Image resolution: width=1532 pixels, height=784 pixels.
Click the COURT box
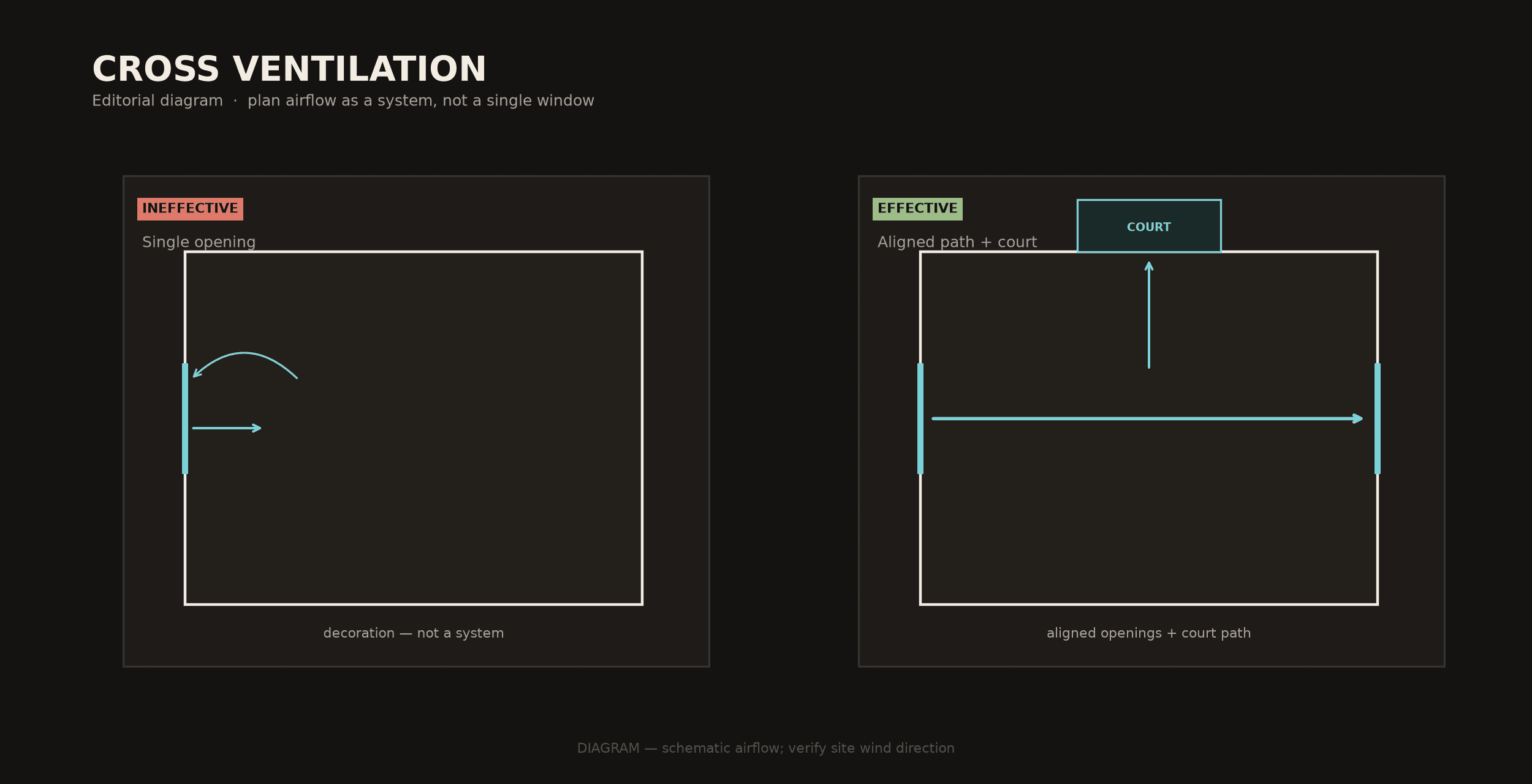(x=1149, y=226)
